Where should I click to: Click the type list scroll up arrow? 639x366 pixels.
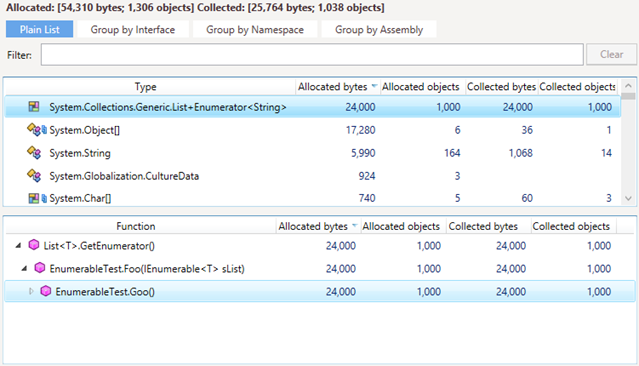(x=628, y=85)
